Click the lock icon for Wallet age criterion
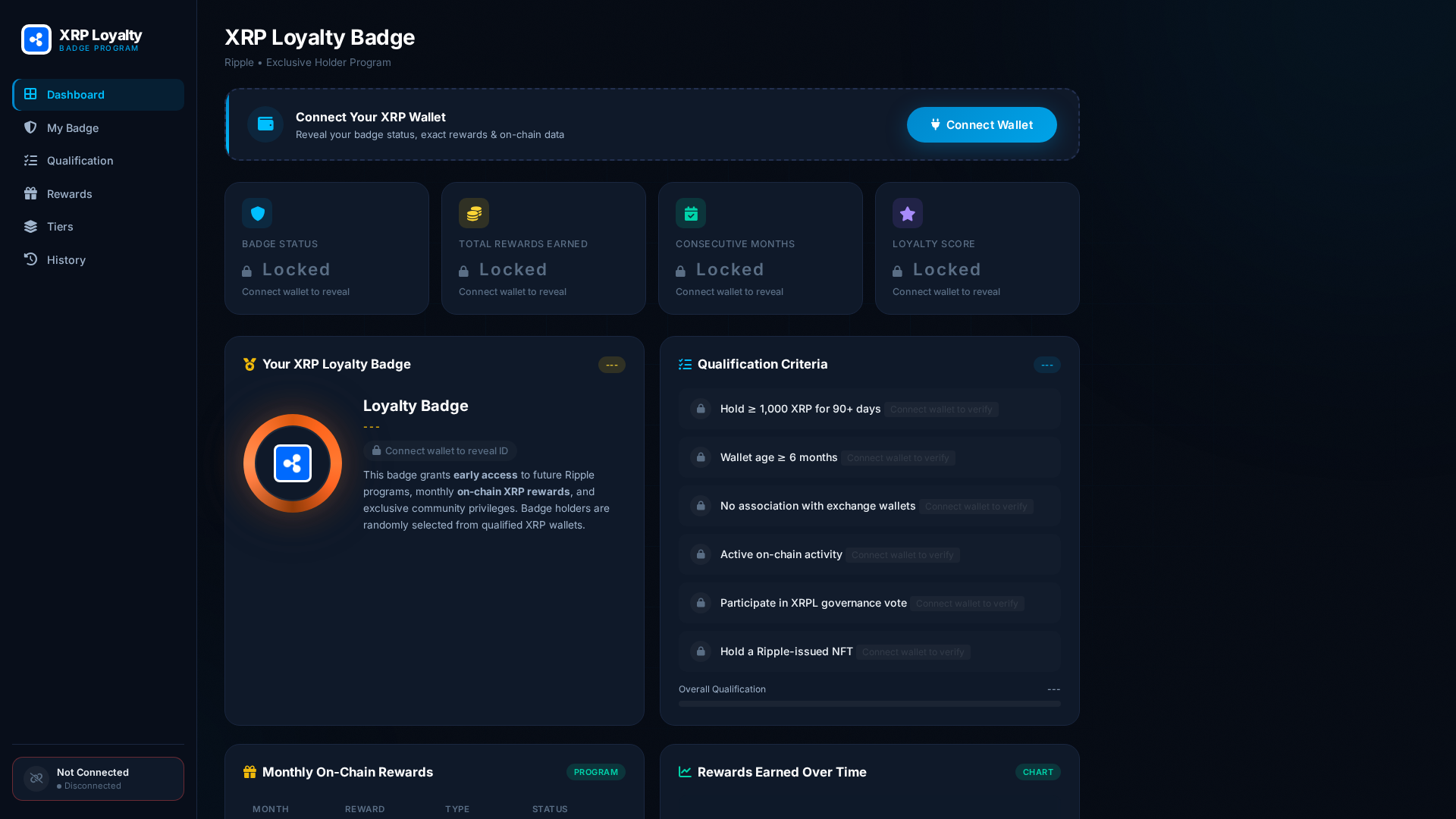Screen dimensions: 1456x819 click(x=701, y=457)
